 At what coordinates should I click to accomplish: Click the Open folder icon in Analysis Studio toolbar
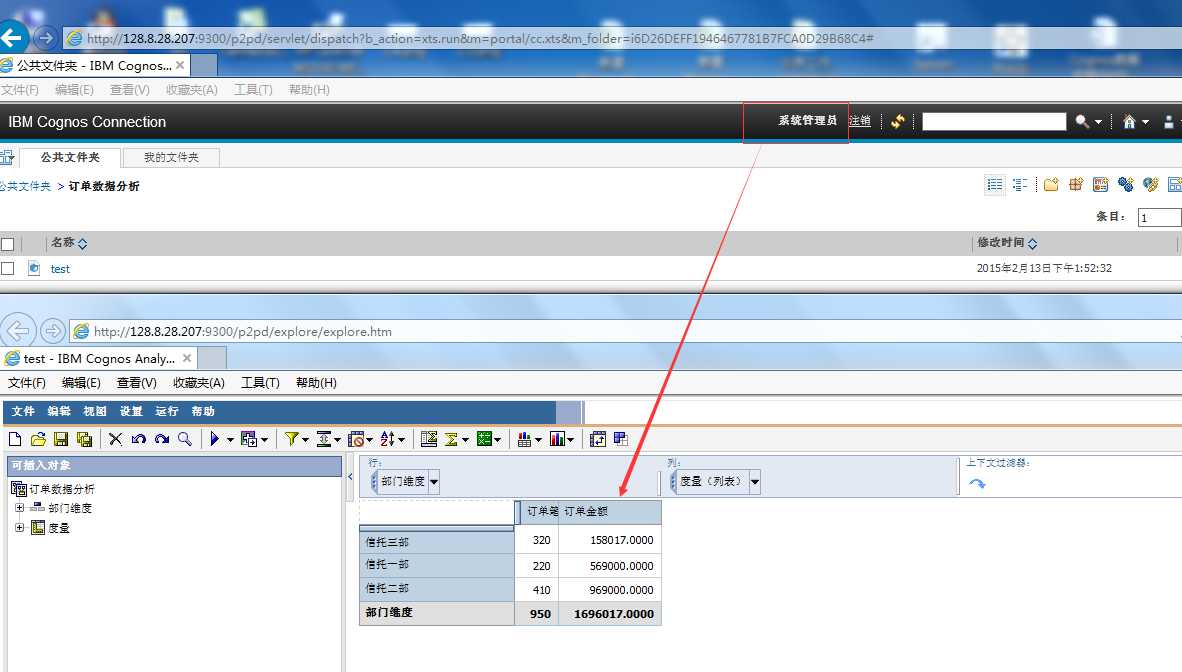(38, 439)
